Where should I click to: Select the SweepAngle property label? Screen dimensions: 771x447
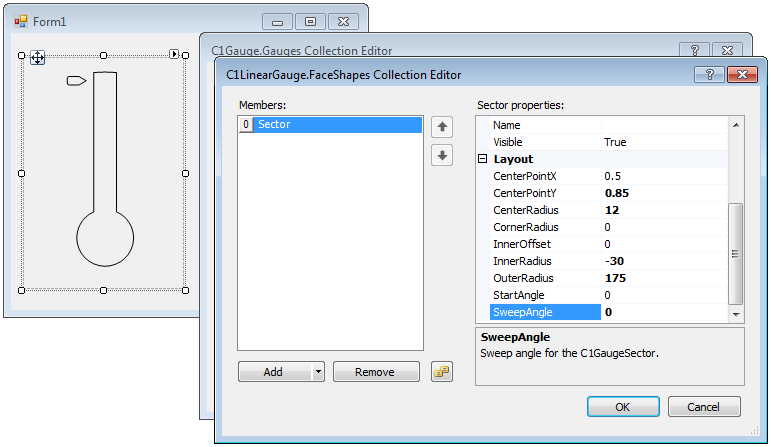coord(545,312)
